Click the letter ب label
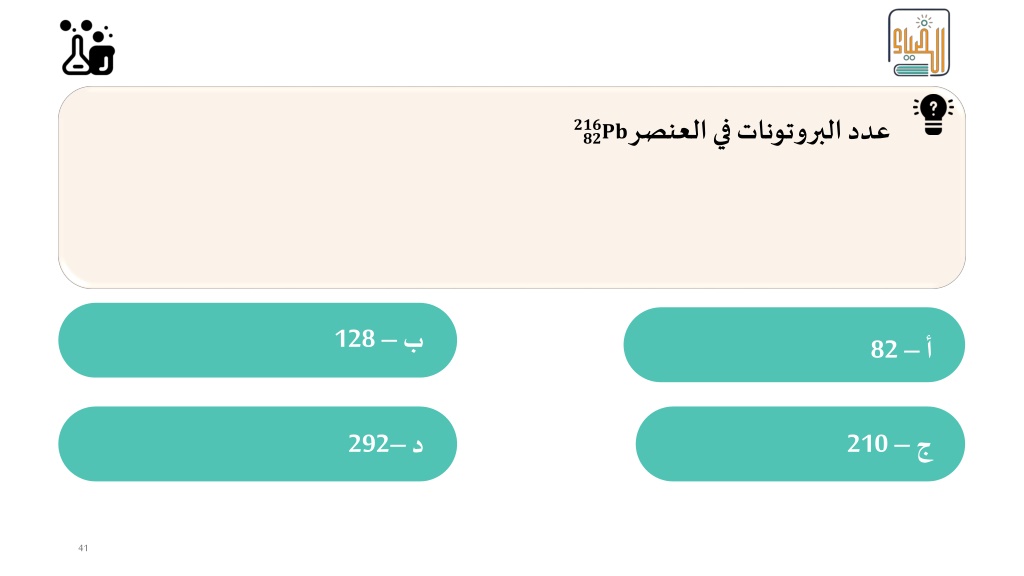The height and width of the screenshot is (576, 1024). click(413, 342)
